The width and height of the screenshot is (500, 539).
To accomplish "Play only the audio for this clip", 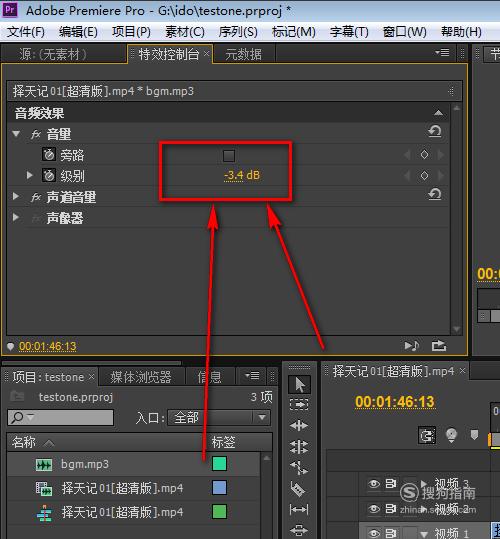I will tap(411, 345).
